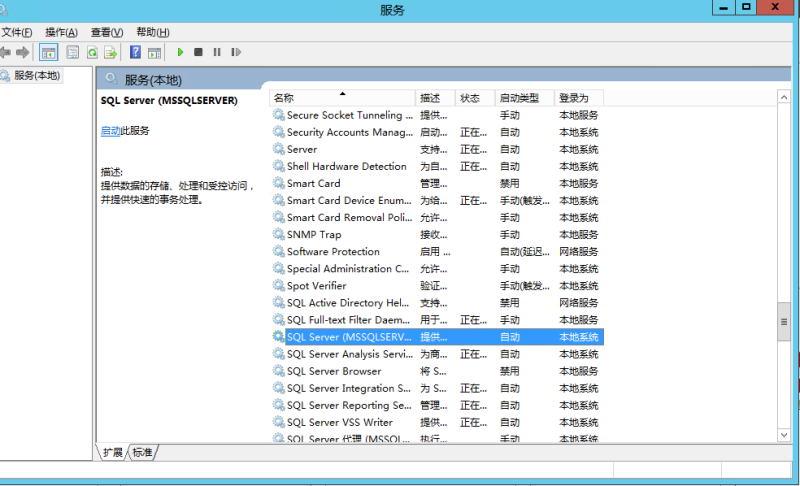Click gear icon of SQL Server VSS Writer
This screenshot has height=486, width=800.
pyautogui.click(x=278, y=422)
